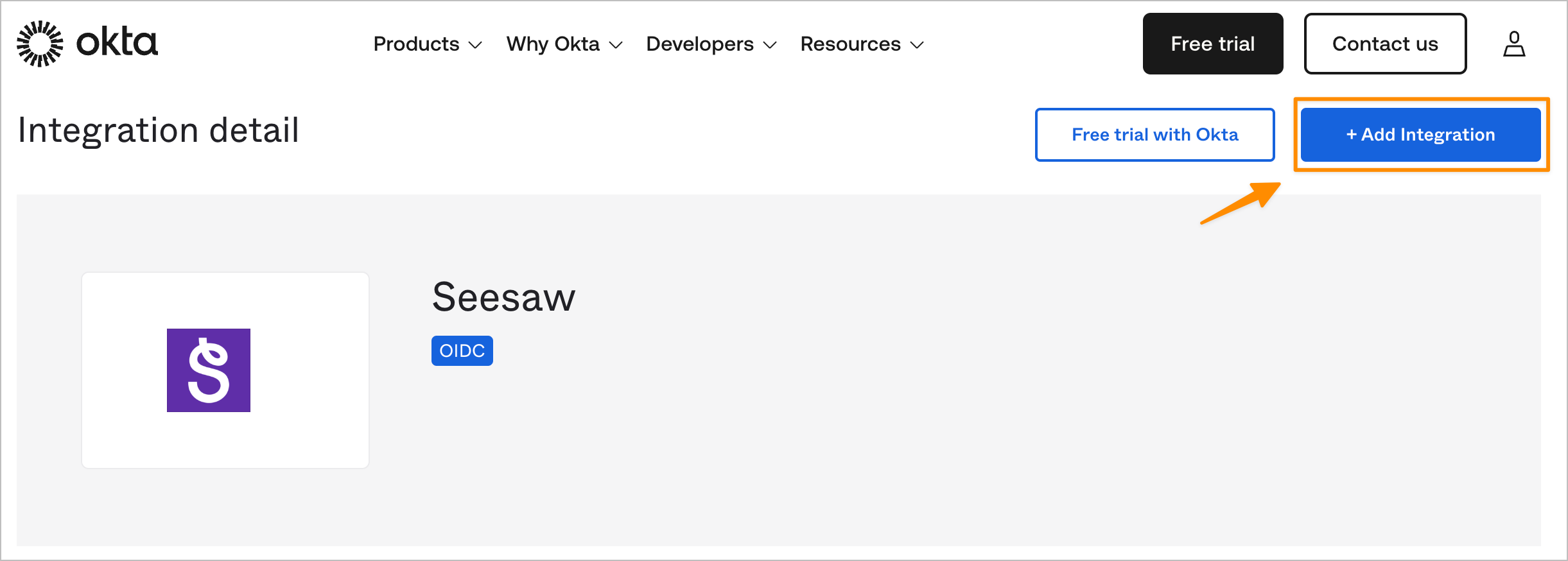Click the Contact us button
1568x561 pixels.
[1385, 43]
